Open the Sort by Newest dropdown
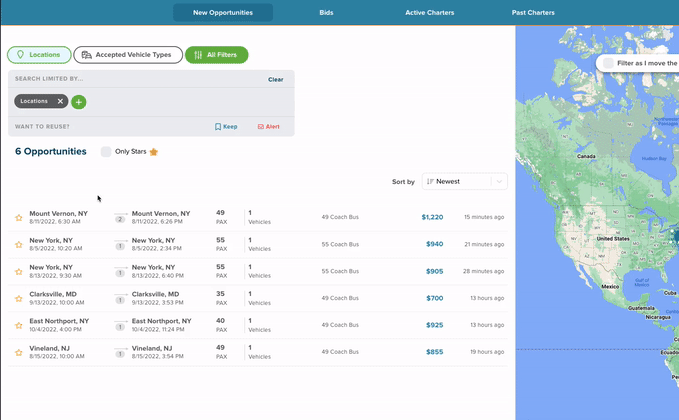Screen dimensions: 679x420 coord(464,181)
